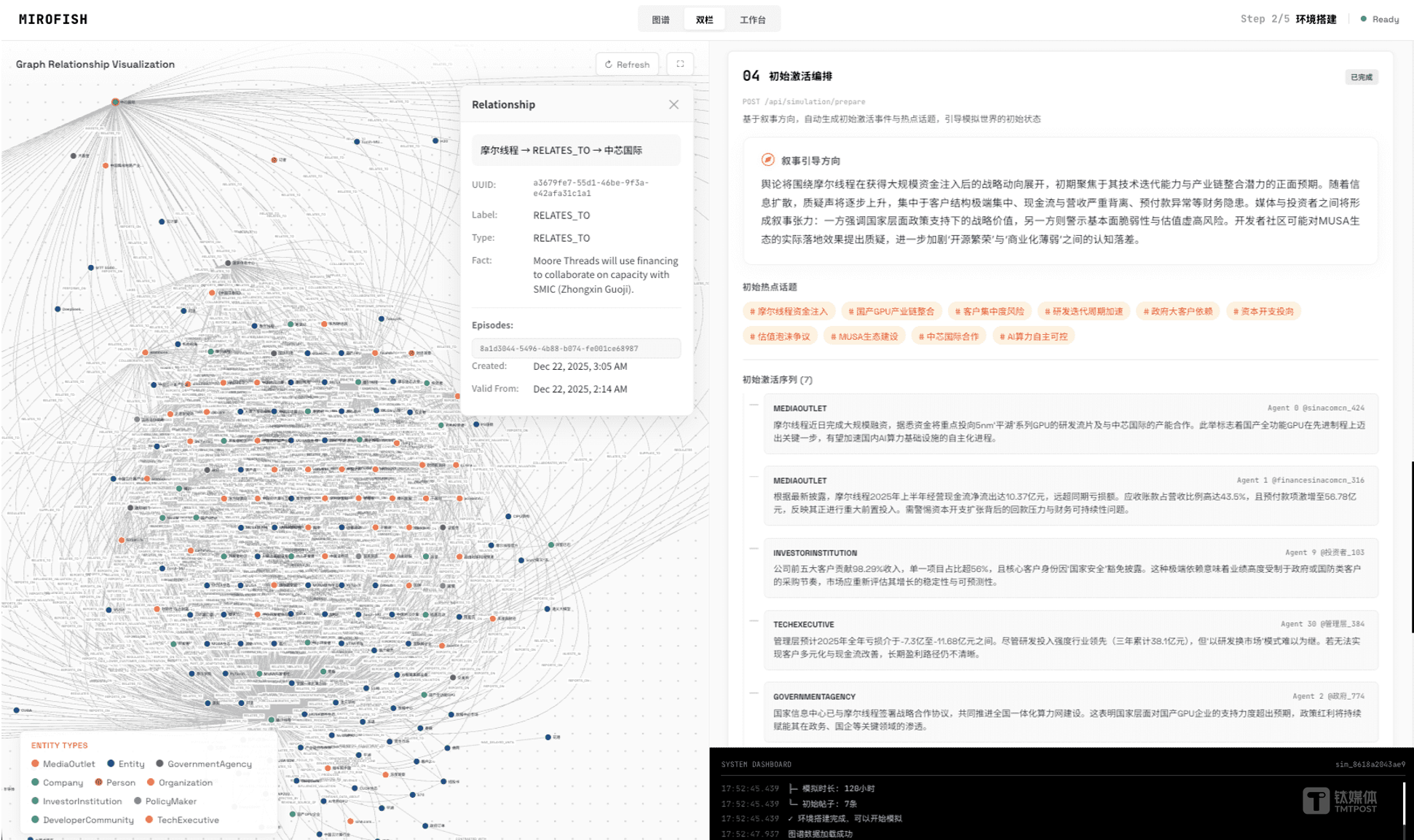
Task: Click the Person legend patterned dot
Action: click(98, 782)
